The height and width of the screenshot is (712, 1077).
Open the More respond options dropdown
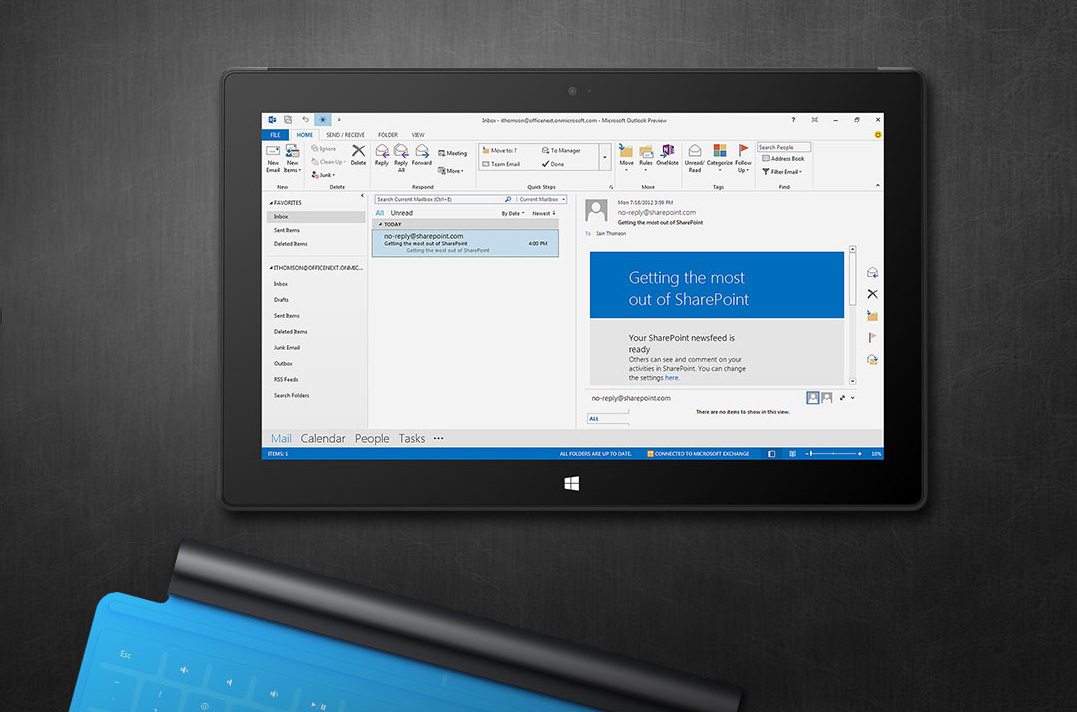(451, 171)
